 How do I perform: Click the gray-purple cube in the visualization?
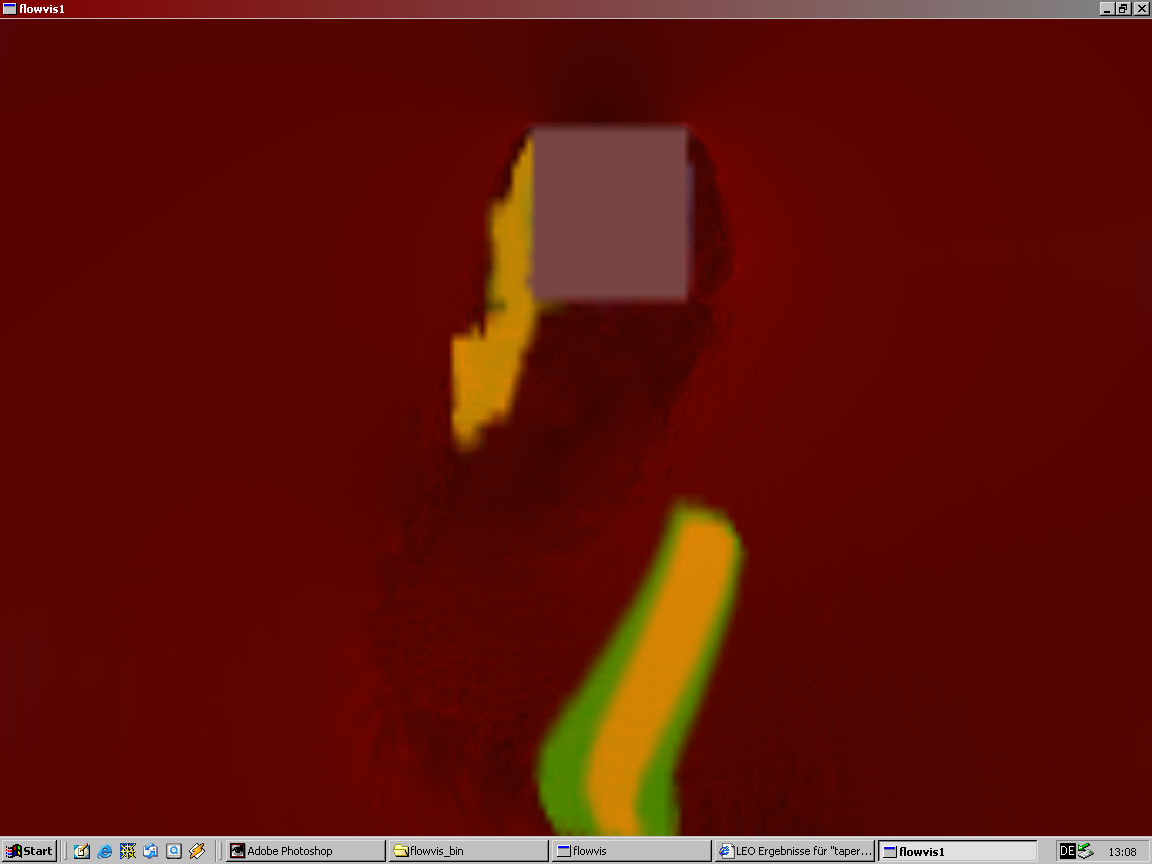coord(609,213)
